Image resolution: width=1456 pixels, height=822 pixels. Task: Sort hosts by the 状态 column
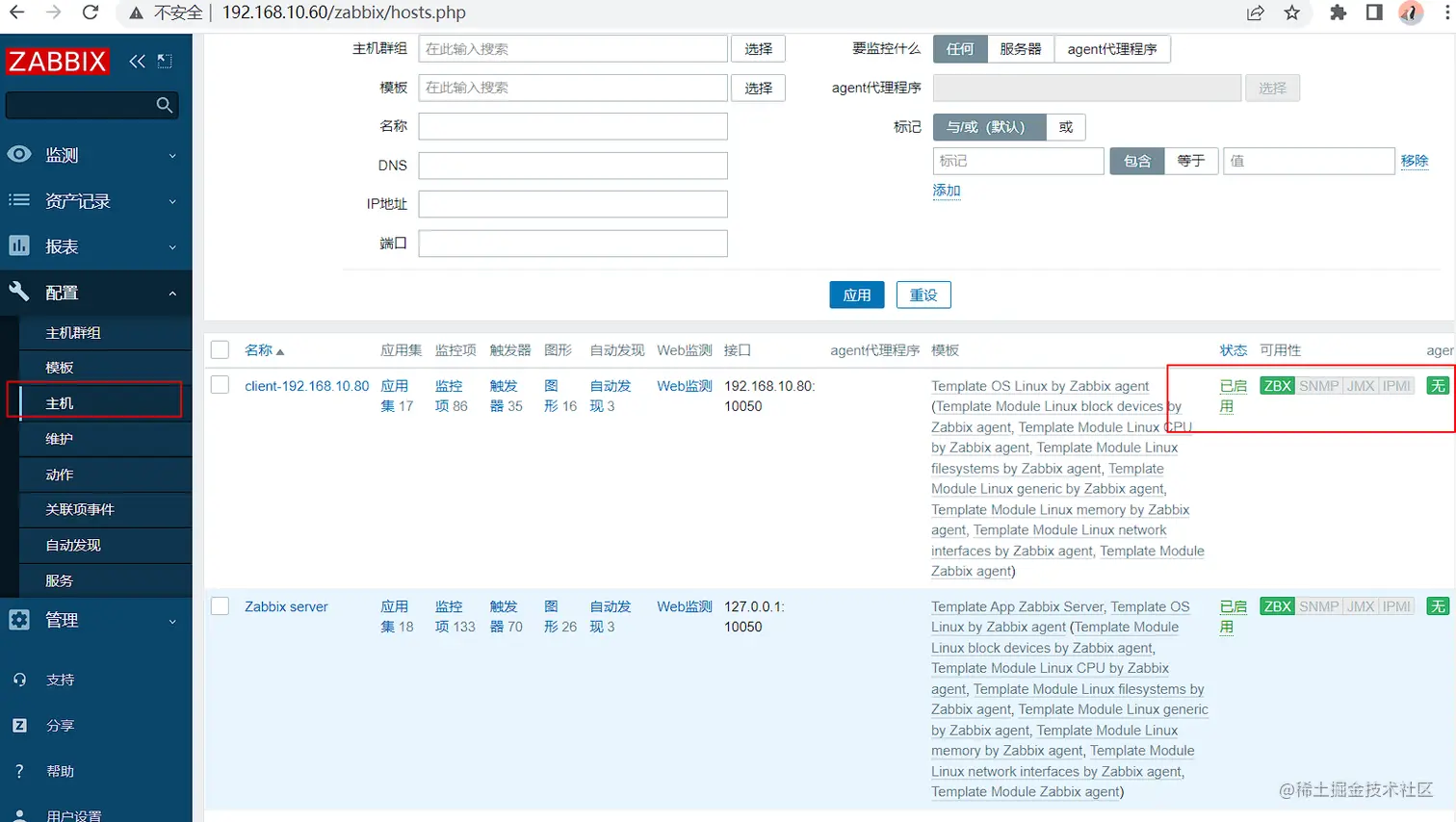click(1234, 350)
